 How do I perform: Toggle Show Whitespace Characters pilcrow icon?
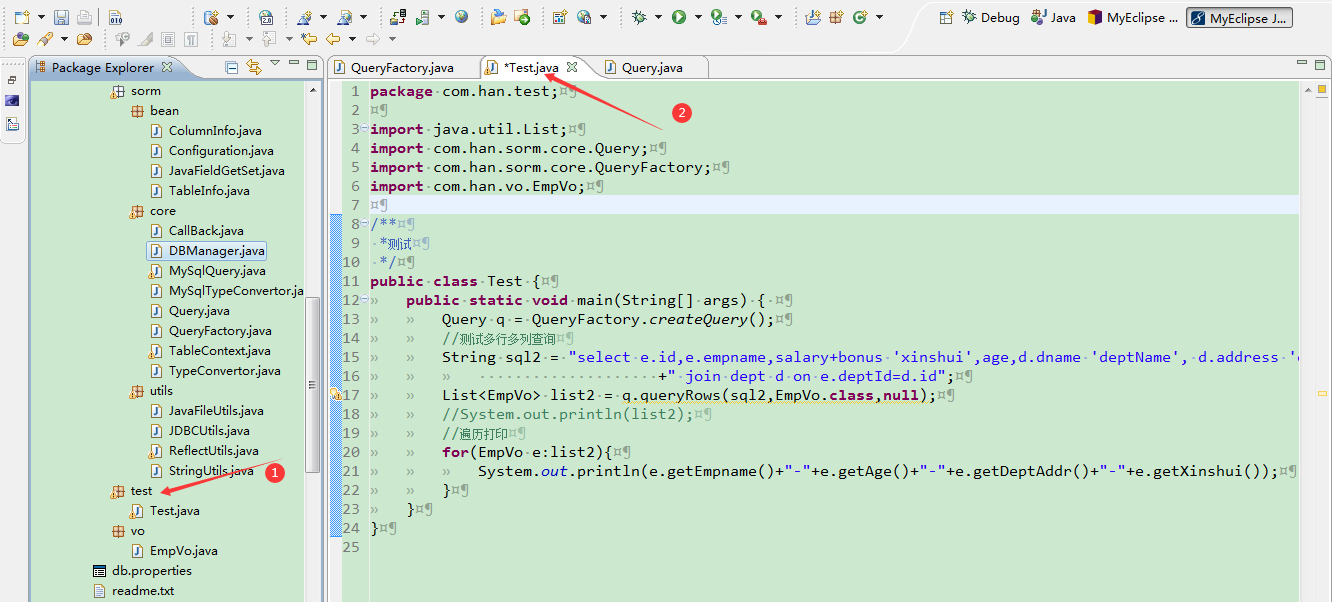(190, 39)
